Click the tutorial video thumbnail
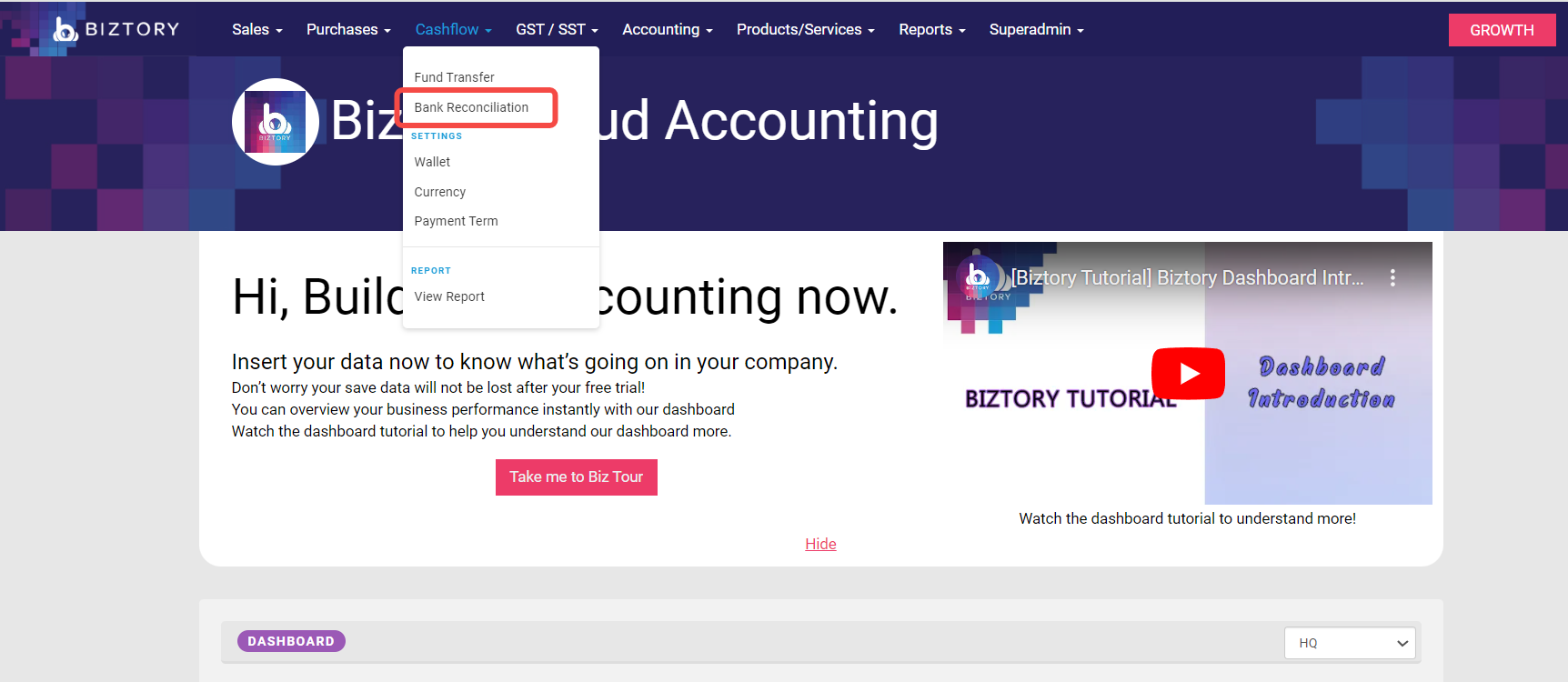 [1188, 373]
